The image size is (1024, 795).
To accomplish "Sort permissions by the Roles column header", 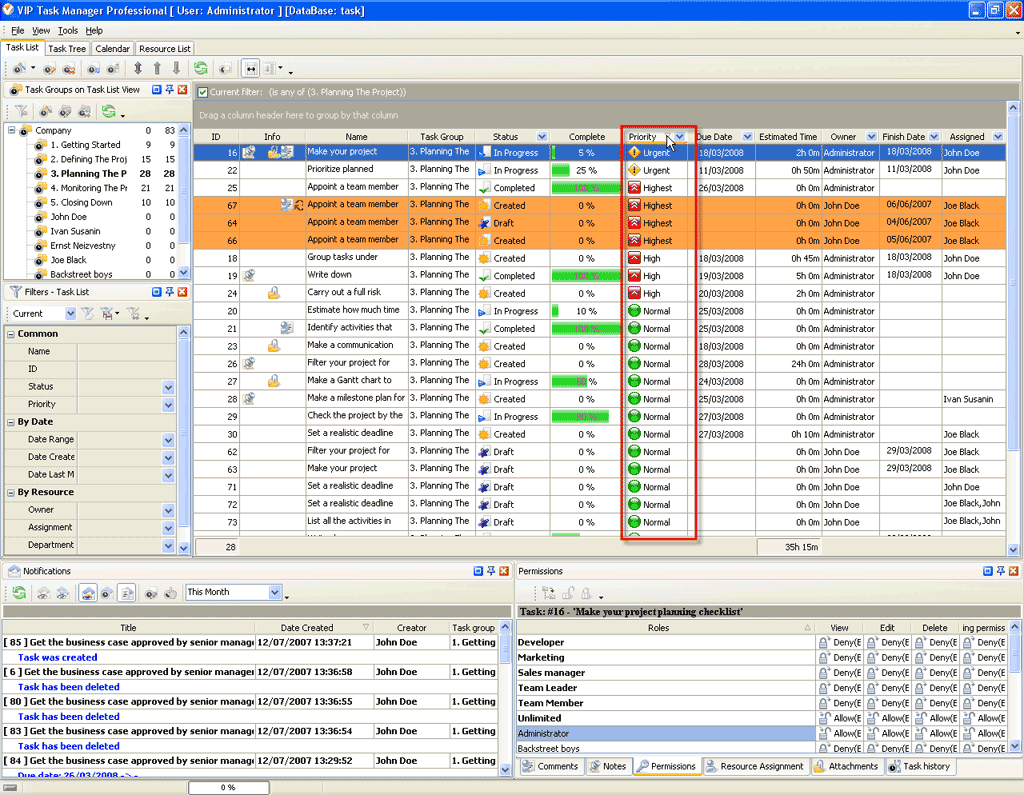I will (665, 628).
